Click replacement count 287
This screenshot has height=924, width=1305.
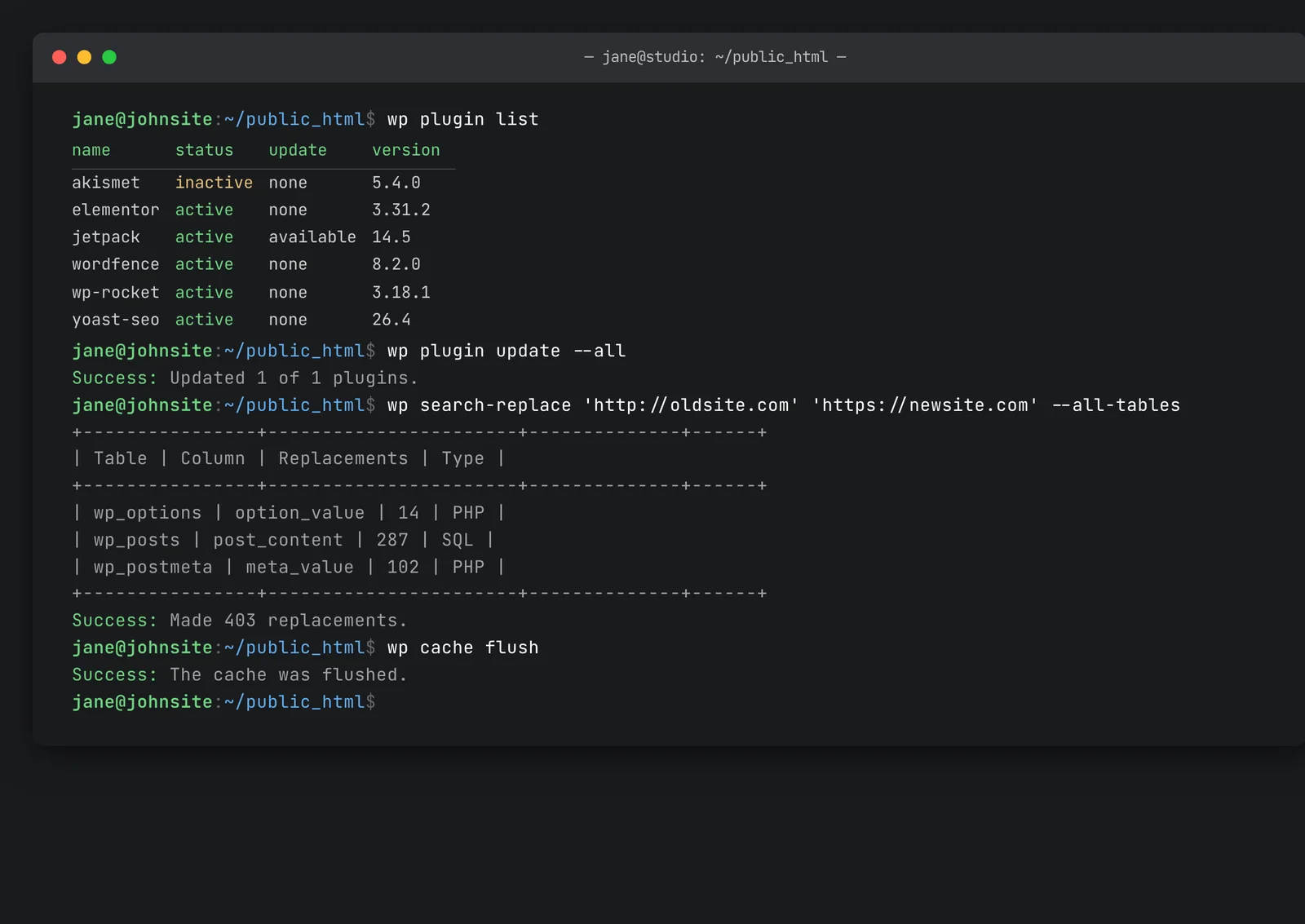coord(392,540)
